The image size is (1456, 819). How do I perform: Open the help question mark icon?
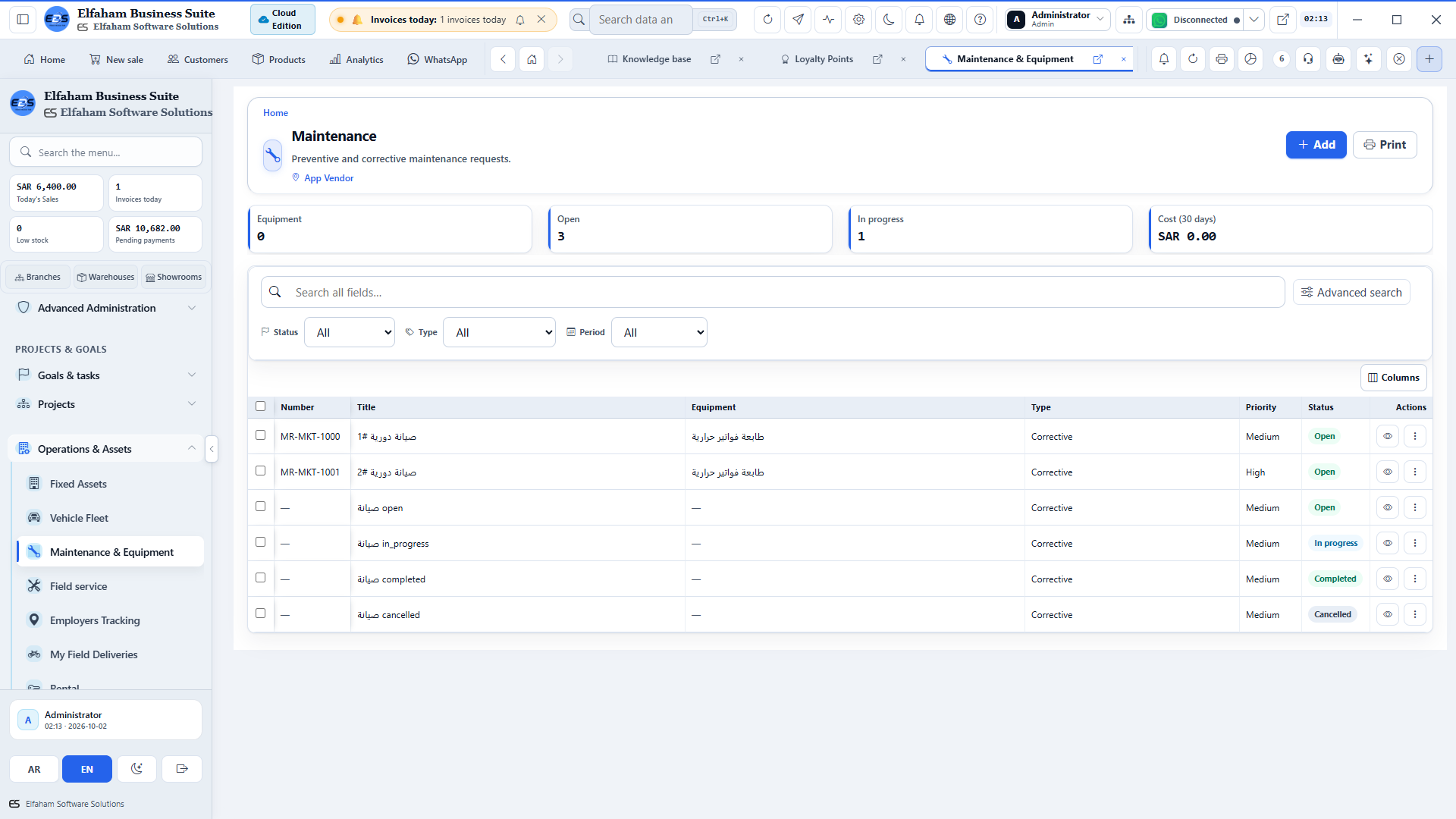[x=980, y=20]
